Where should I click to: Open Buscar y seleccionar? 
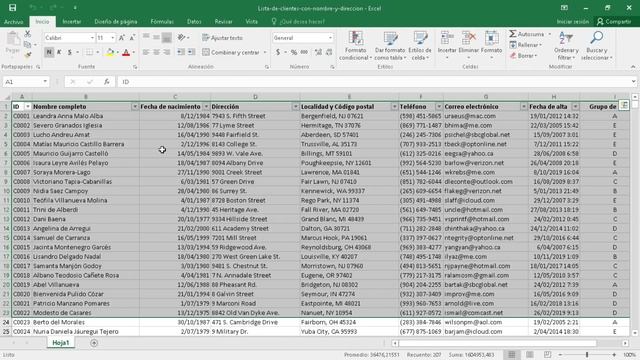[597, 46]
